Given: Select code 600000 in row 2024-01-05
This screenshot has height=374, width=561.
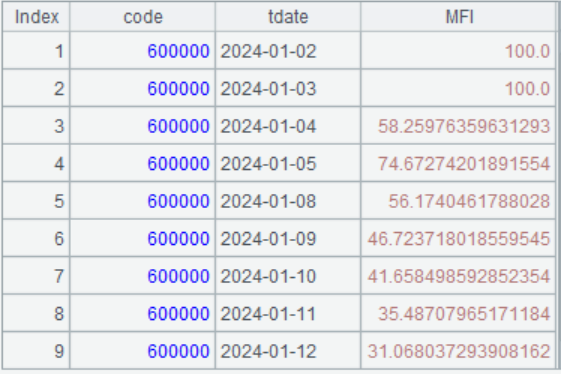Looking at the screenshot, I should [x=143, y=164].
